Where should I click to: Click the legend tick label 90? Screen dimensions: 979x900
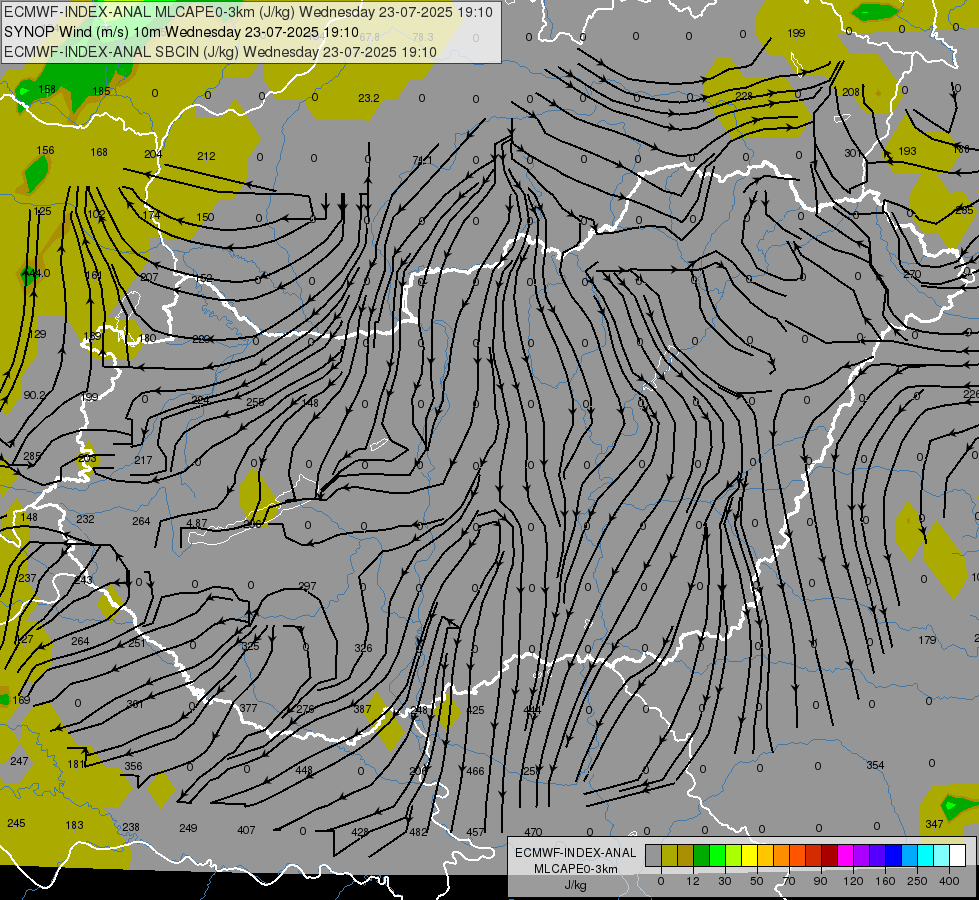click(x=820, y=881)
